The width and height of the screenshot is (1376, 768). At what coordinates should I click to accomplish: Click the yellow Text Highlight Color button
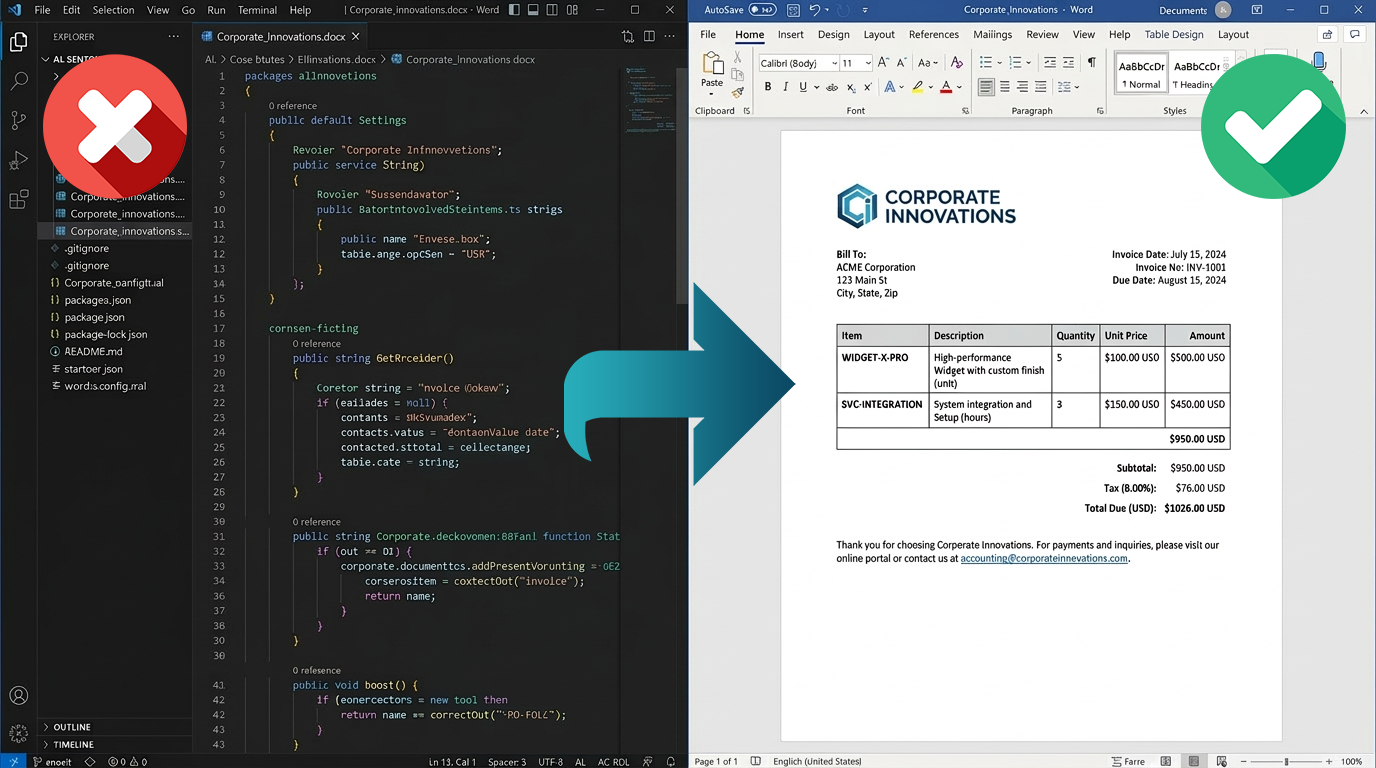[917, 87]
